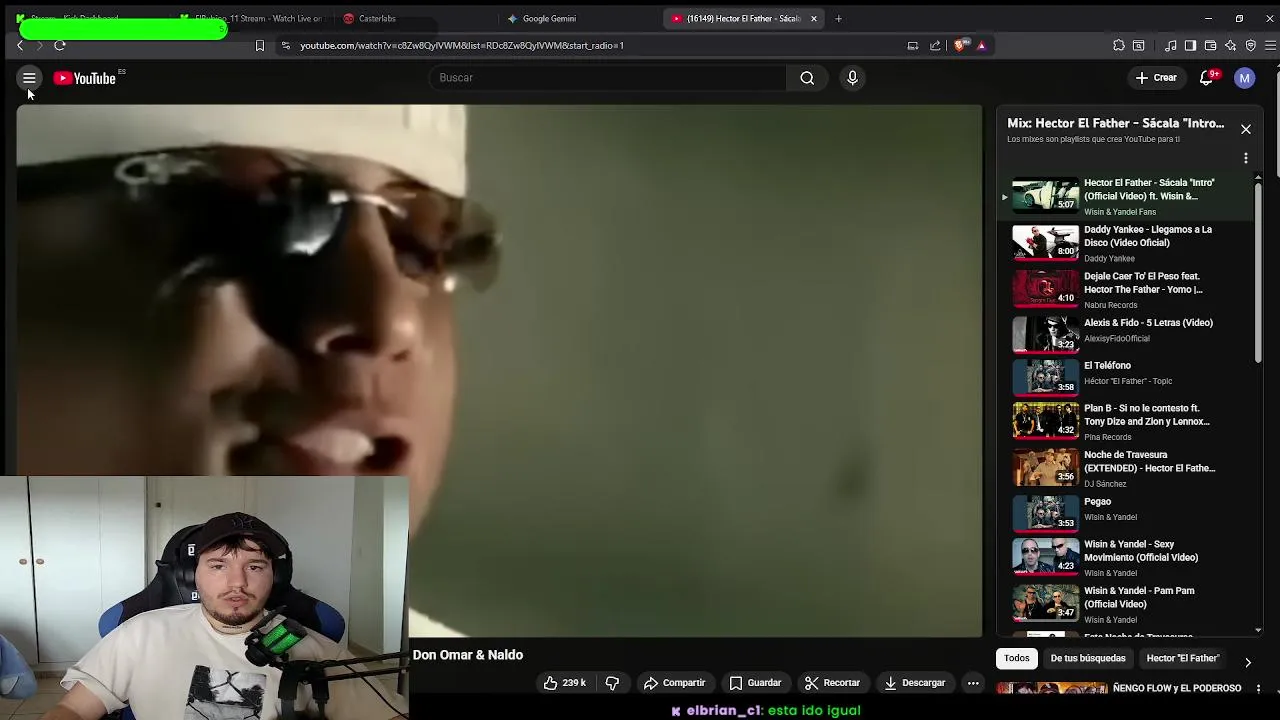Open Brave Shields lion icon

coord(961,45)
